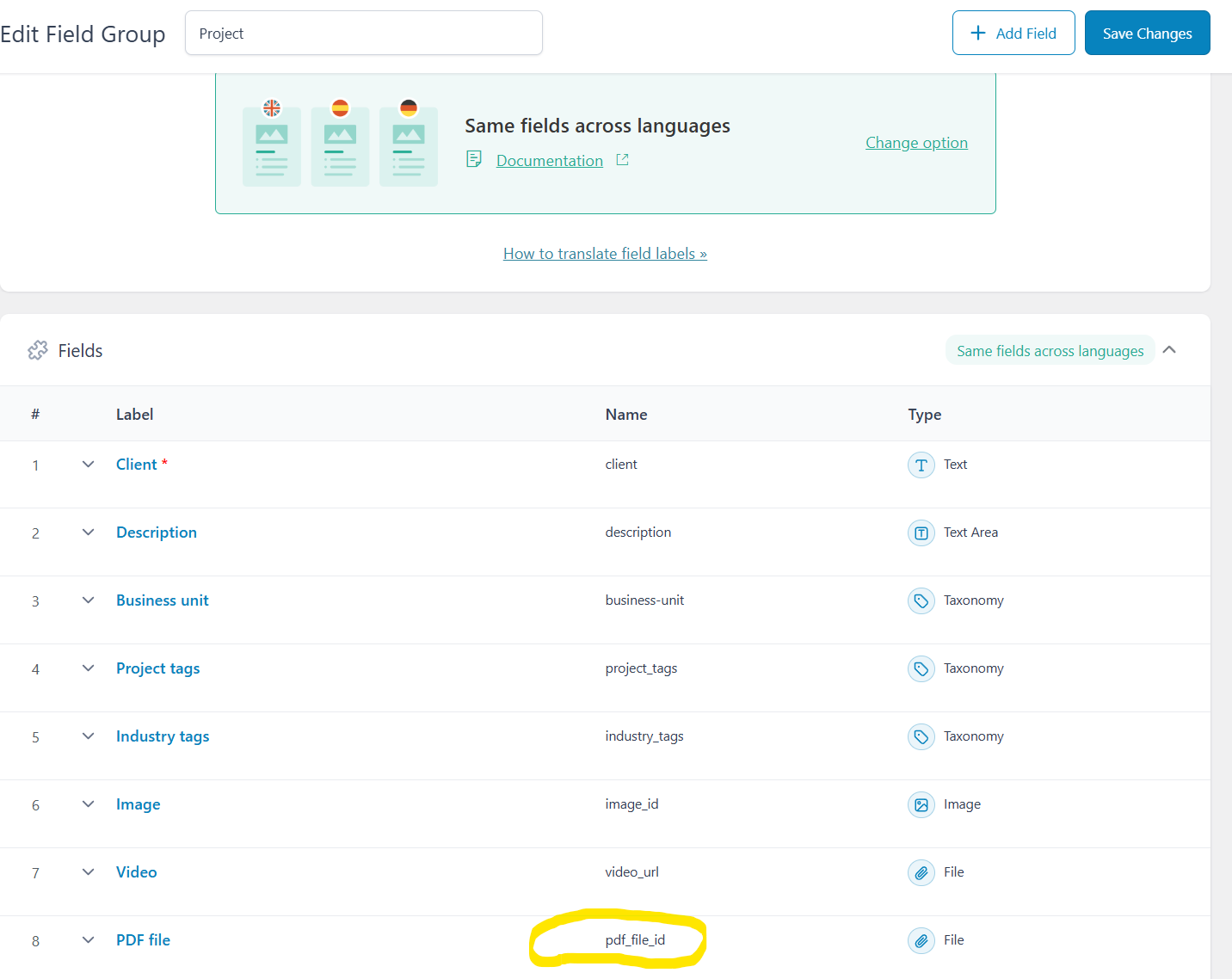Open How to translate field labels link
The image size is (1232, 979).
605,254
